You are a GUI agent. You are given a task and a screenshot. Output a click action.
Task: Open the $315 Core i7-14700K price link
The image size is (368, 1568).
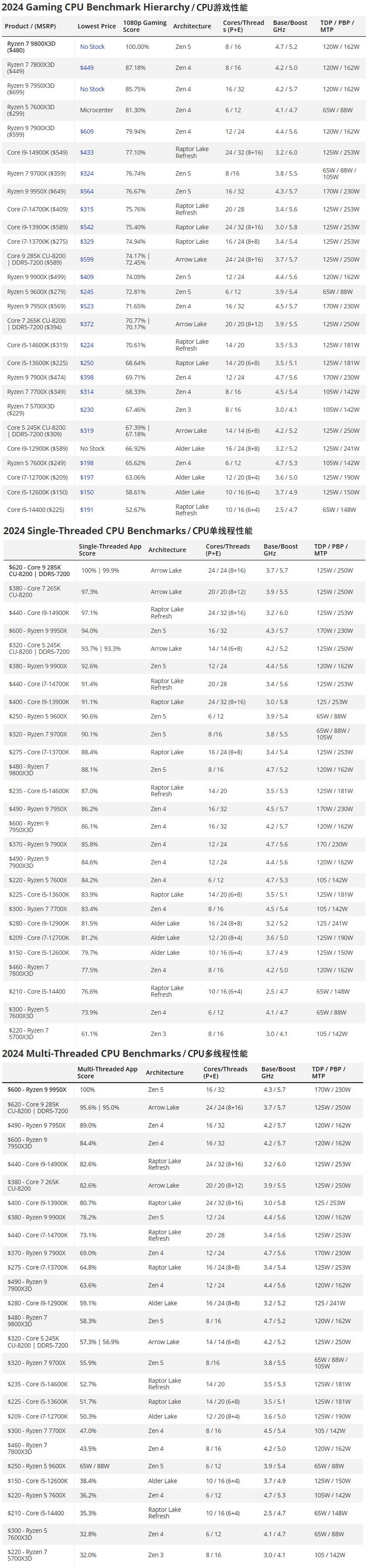pyautogui.click(x=86, y=209)
